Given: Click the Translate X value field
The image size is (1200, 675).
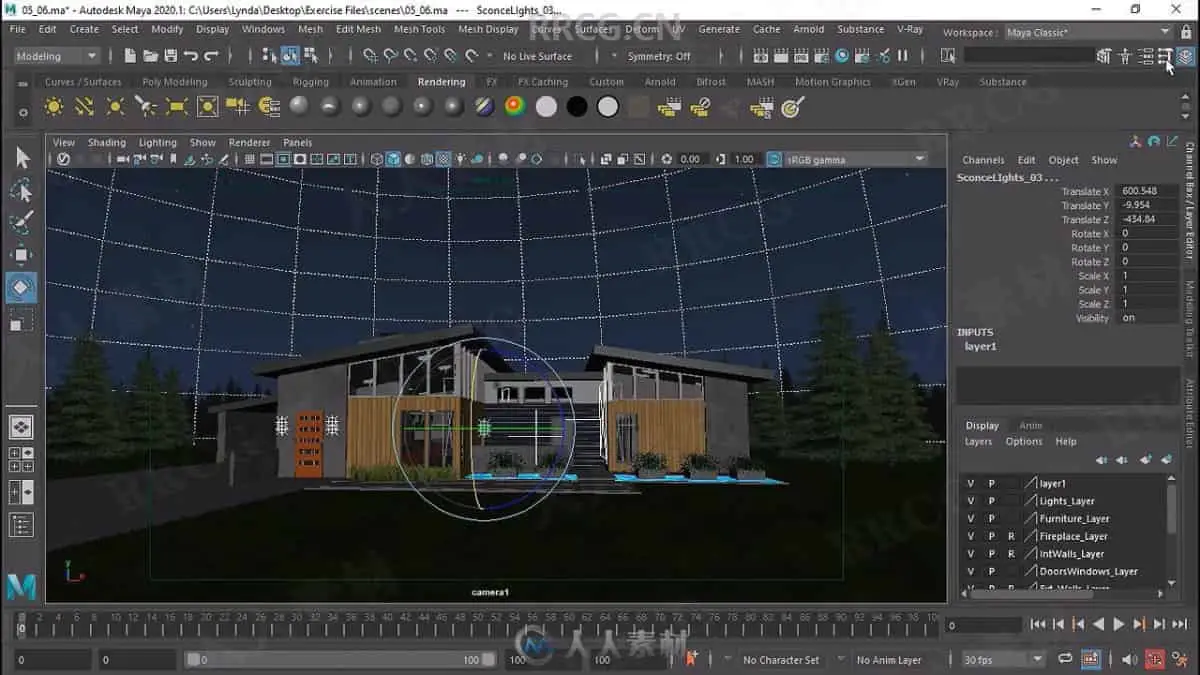Looking at the screenshot, I should (x=1146, y=191).
